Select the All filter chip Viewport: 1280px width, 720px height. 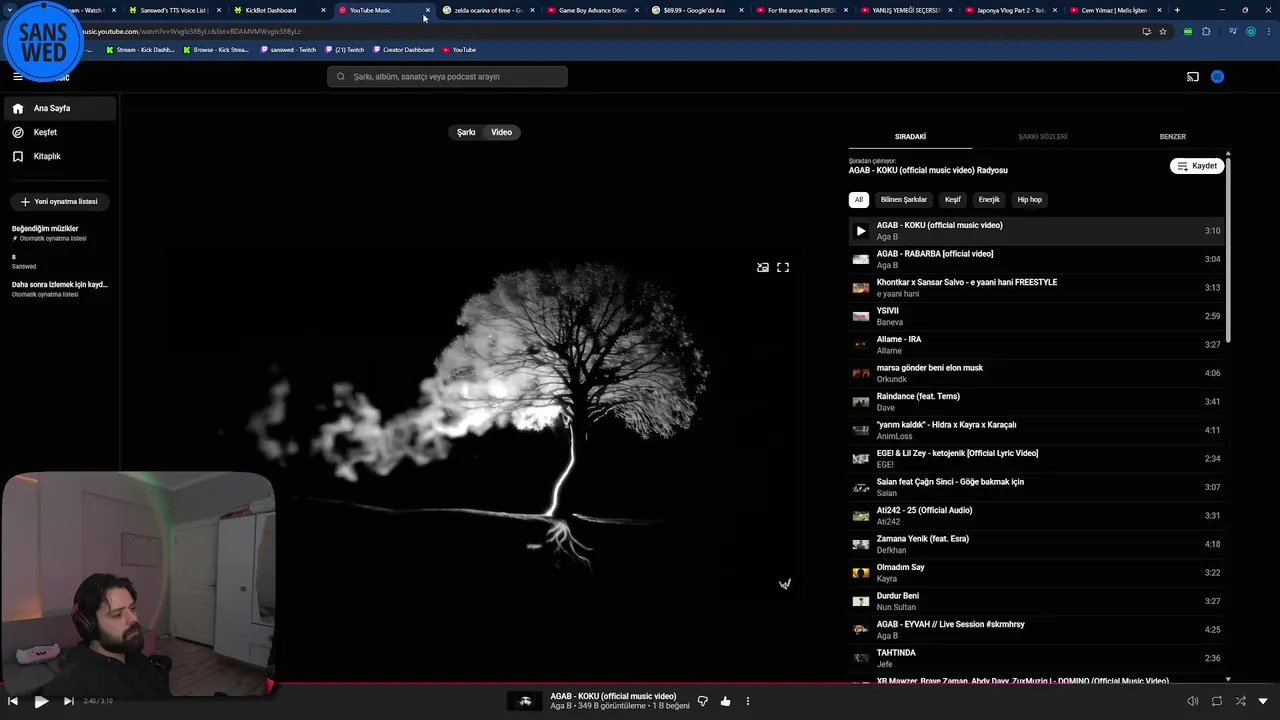(x=858, y=199)
